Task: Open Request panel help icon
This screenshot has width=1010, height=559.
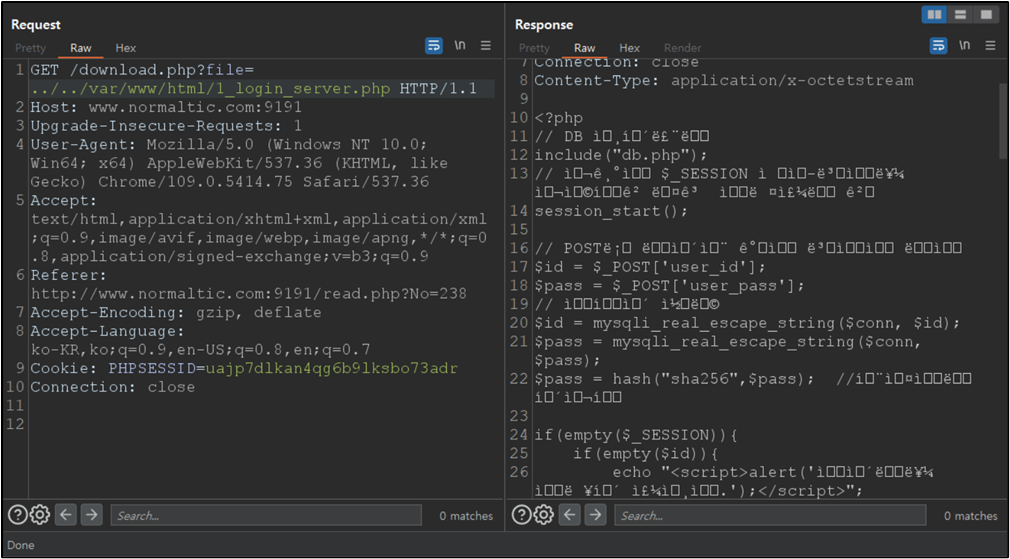Action: click(x=17, y=515)
